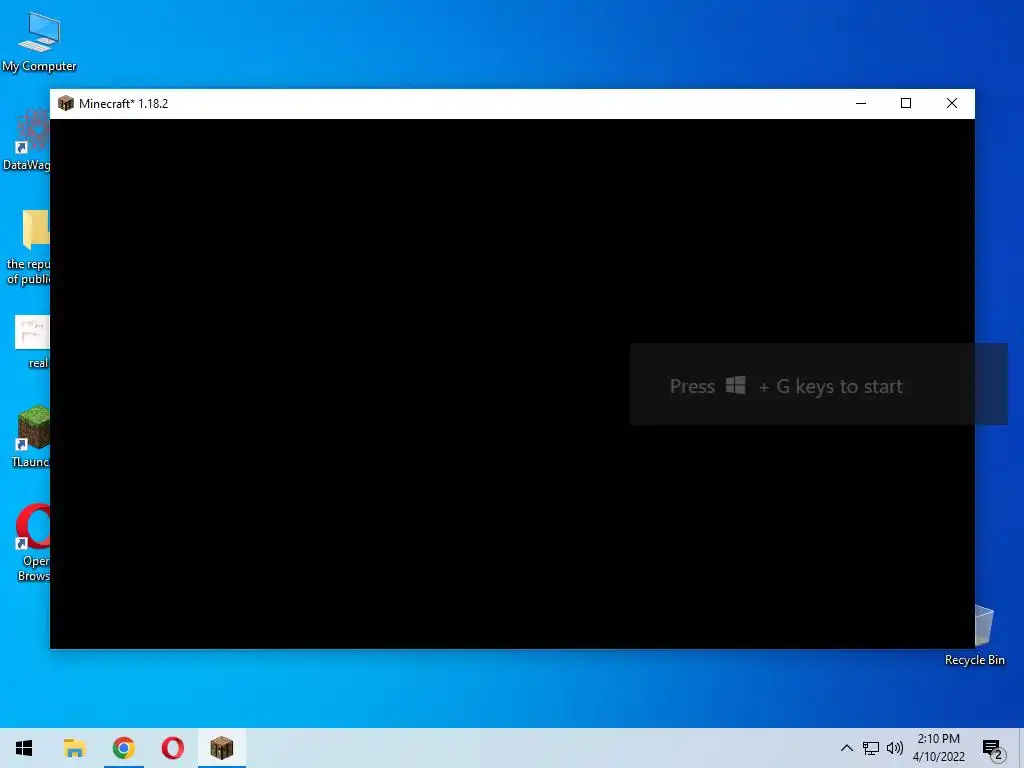Open Opera from the taskbar

[172, 748]
